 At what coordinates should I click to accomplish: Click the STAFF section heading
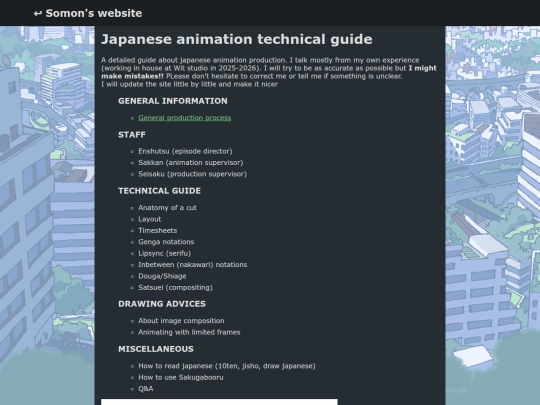(132, 135)
